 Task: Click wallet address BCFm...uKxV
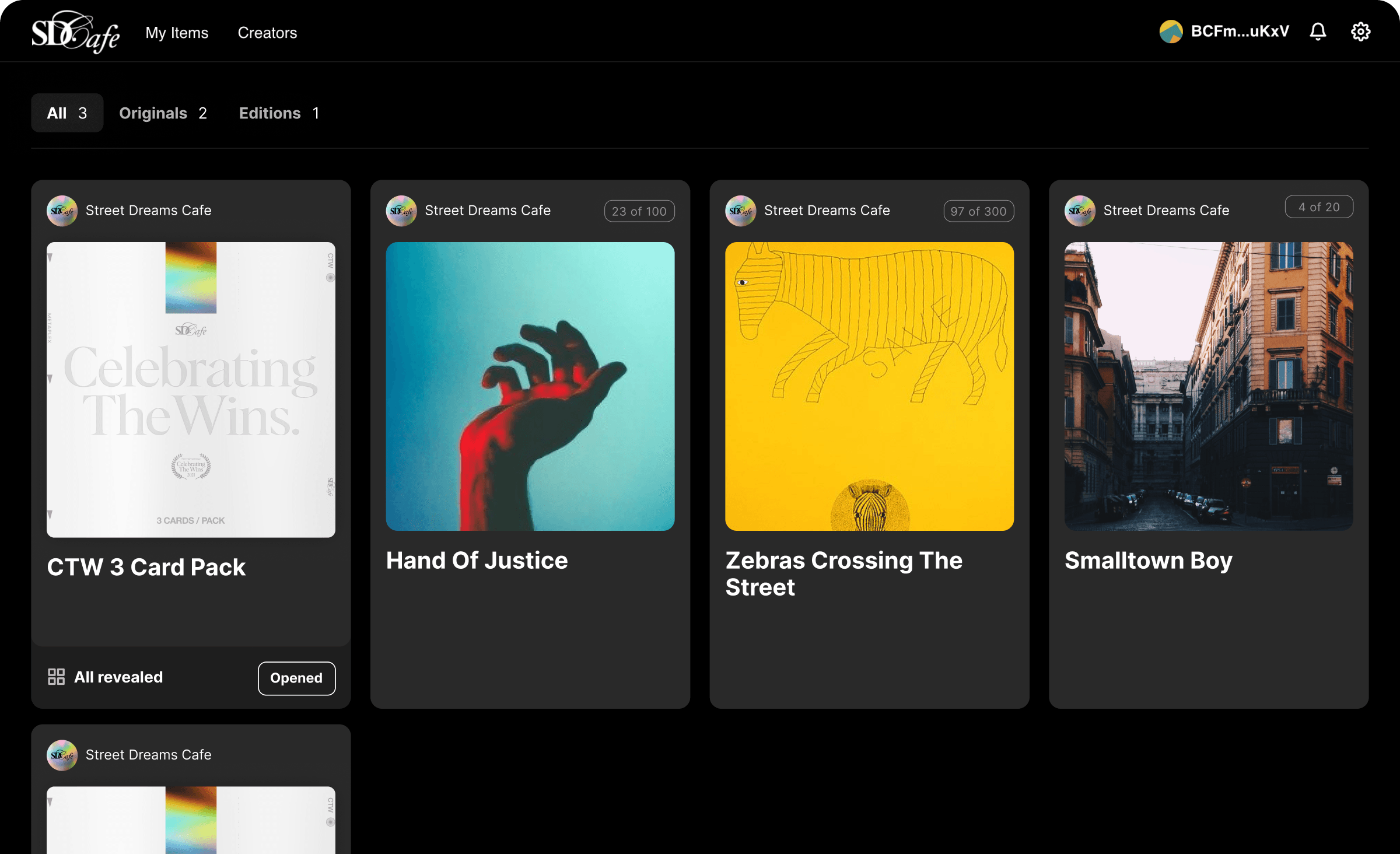pos(1240,32)
